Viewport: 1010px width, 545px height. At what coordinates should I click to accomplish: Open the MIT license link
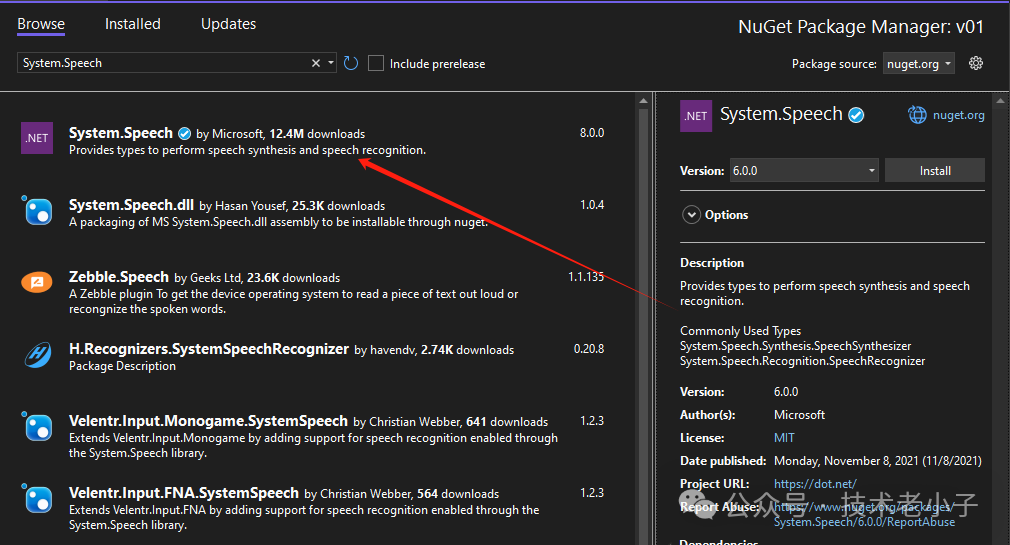[785, 438]
